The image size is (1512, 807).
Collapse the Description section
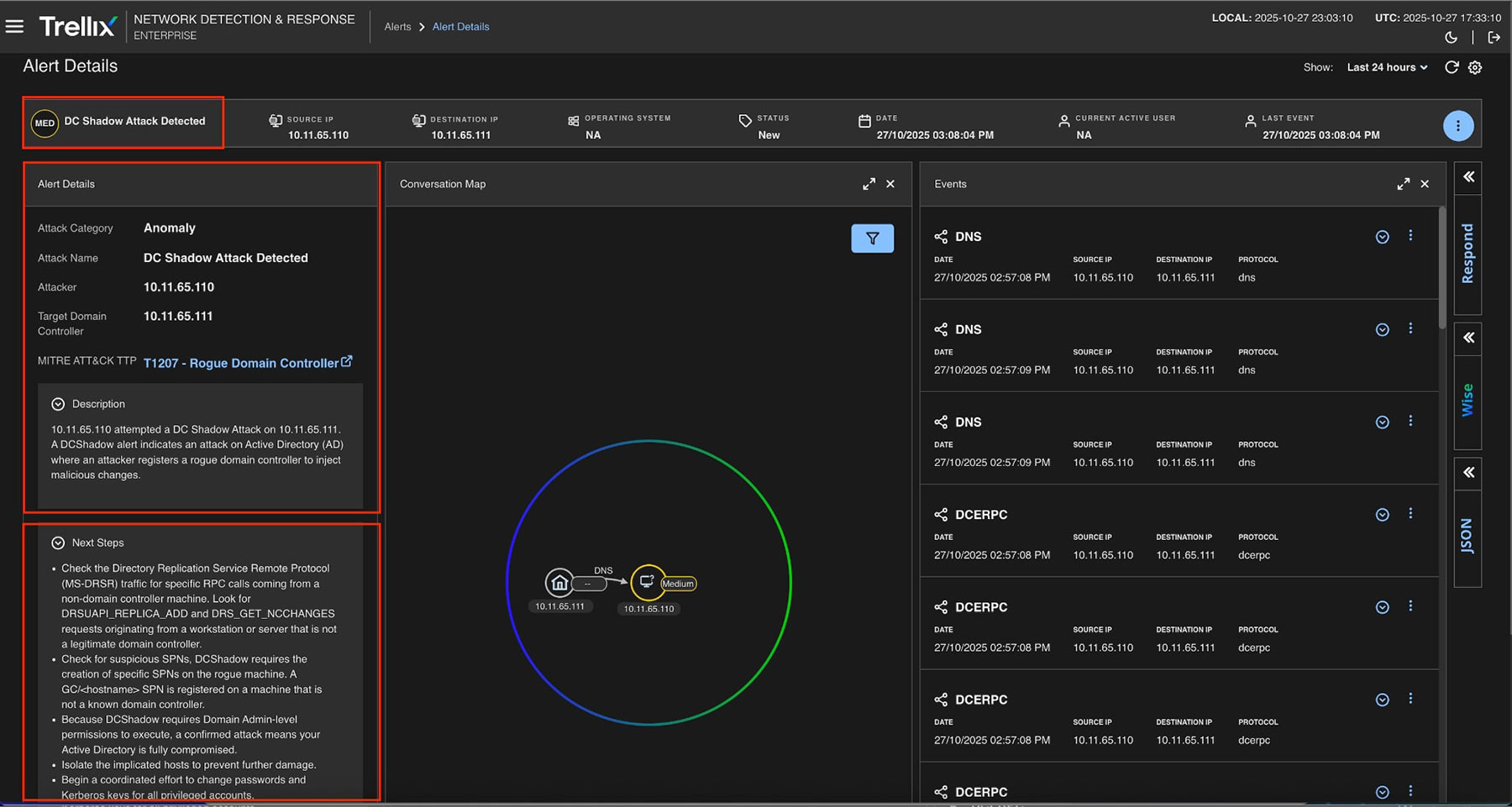click(58, 404)
